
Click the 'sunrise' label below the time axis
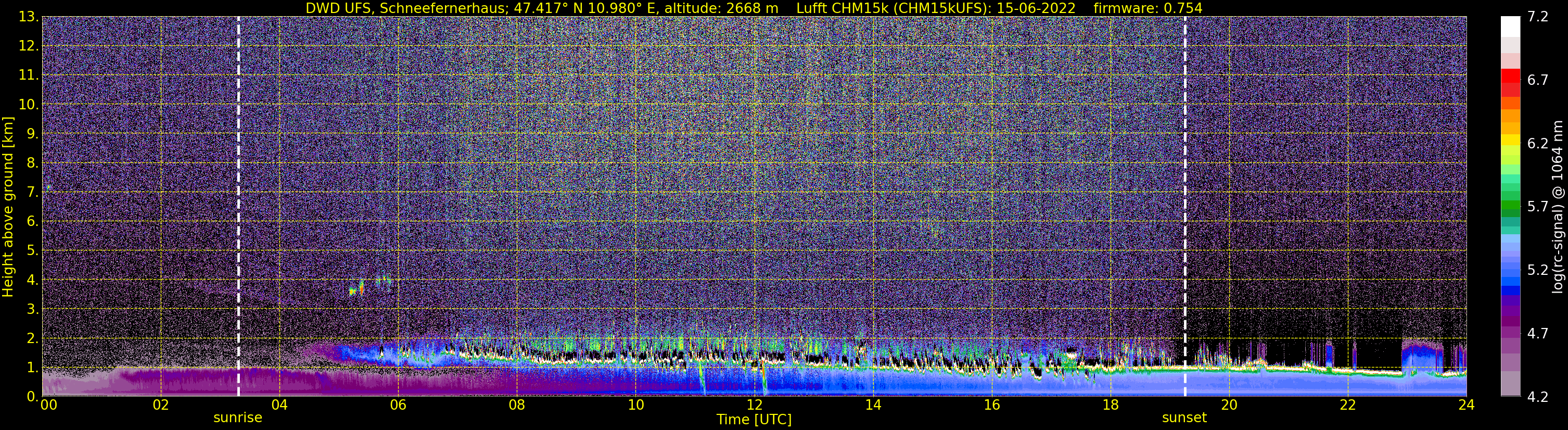[238, 418]
